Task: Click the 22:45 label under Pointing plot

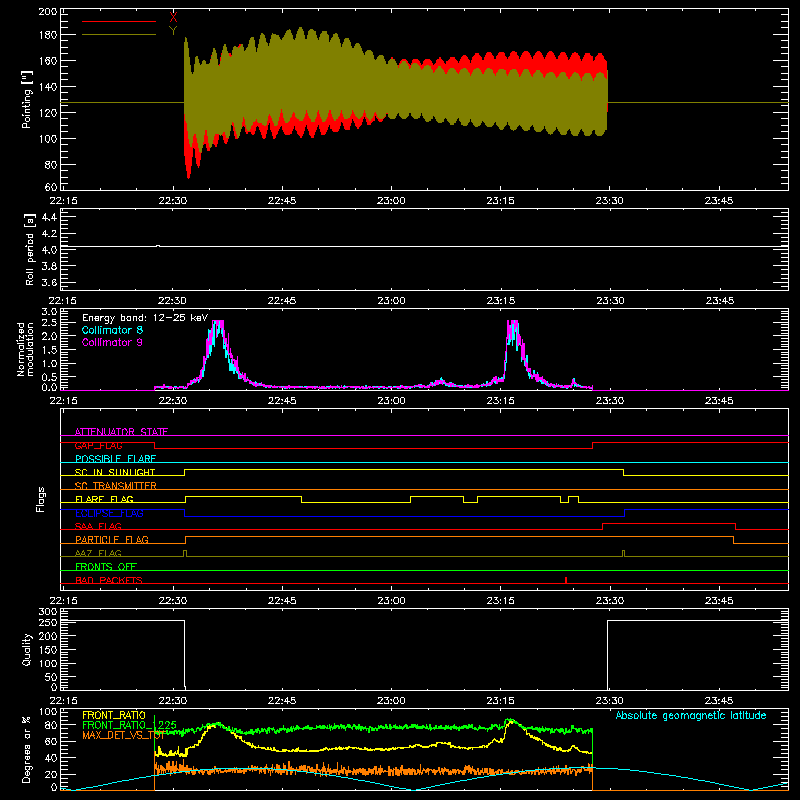Action: [282, 201]
